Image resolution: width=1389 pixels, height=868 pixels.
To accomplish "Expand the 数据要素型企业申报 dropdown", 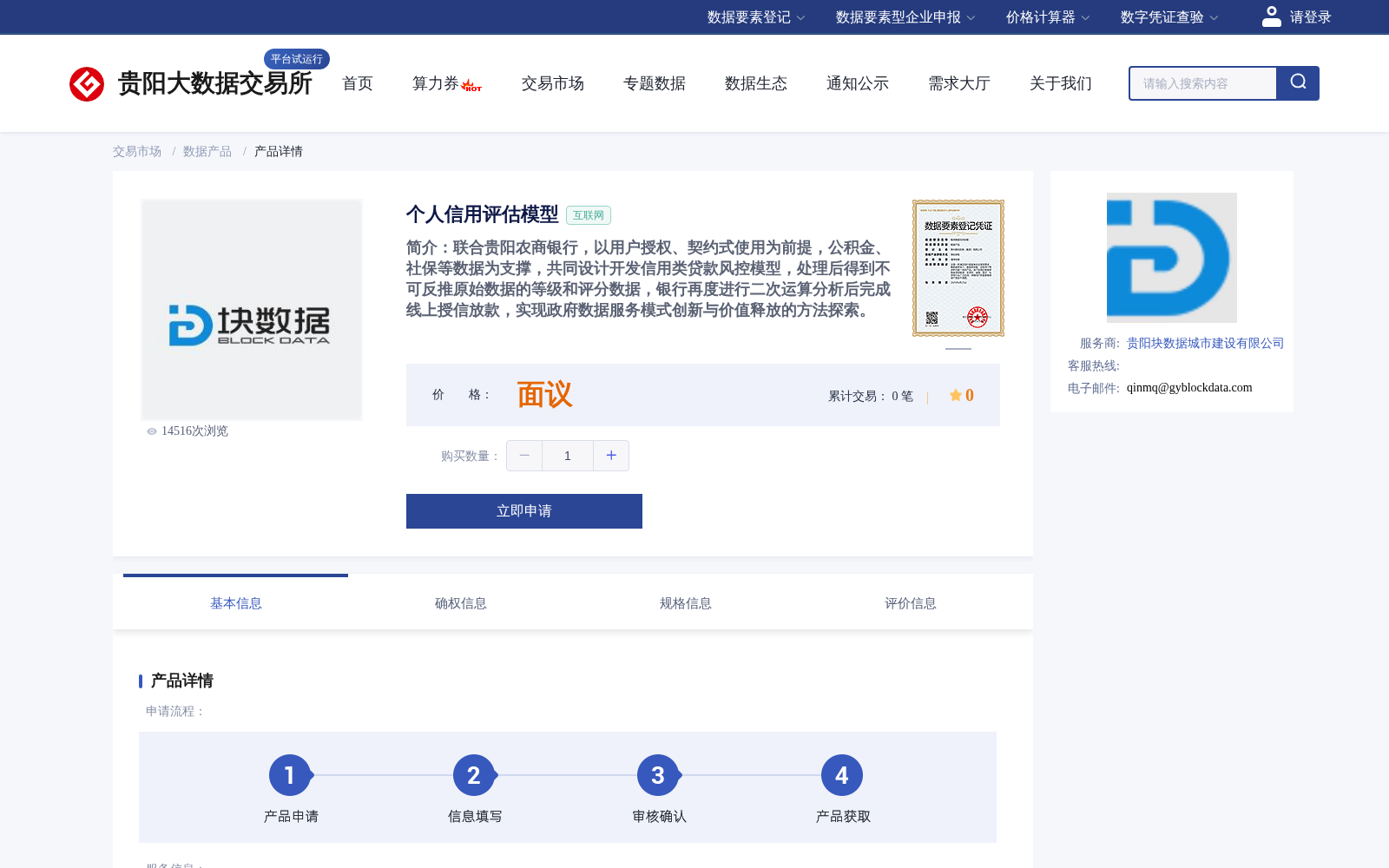I will (x=905, y=17).
